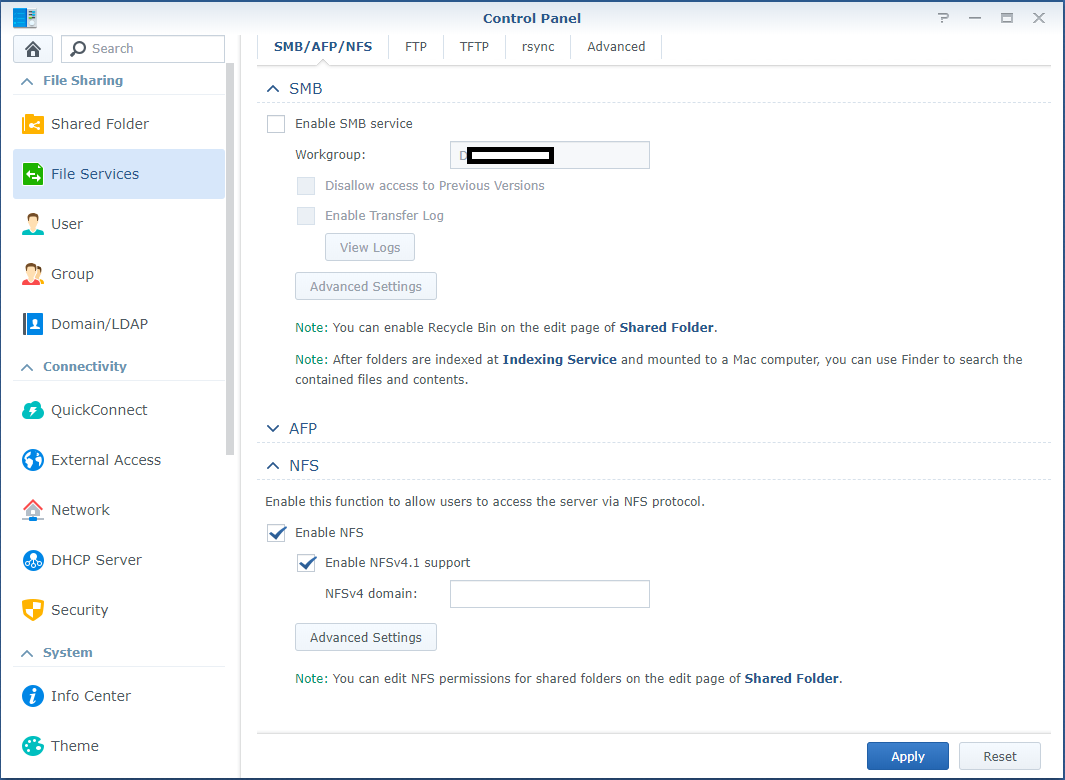Click the Domain/LDAP icon
This screenshot has height=780, width=1065.
click(33, 324)
